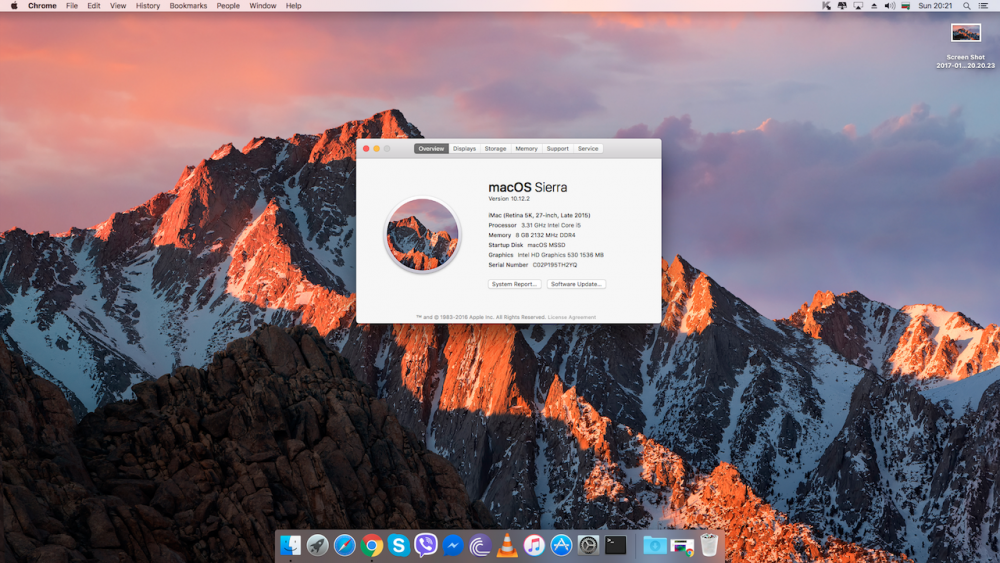Open Launchpad rocket icon in Dock
Image resolution: width=1000 pixels, height=563 pixels.
pos(317,545)
